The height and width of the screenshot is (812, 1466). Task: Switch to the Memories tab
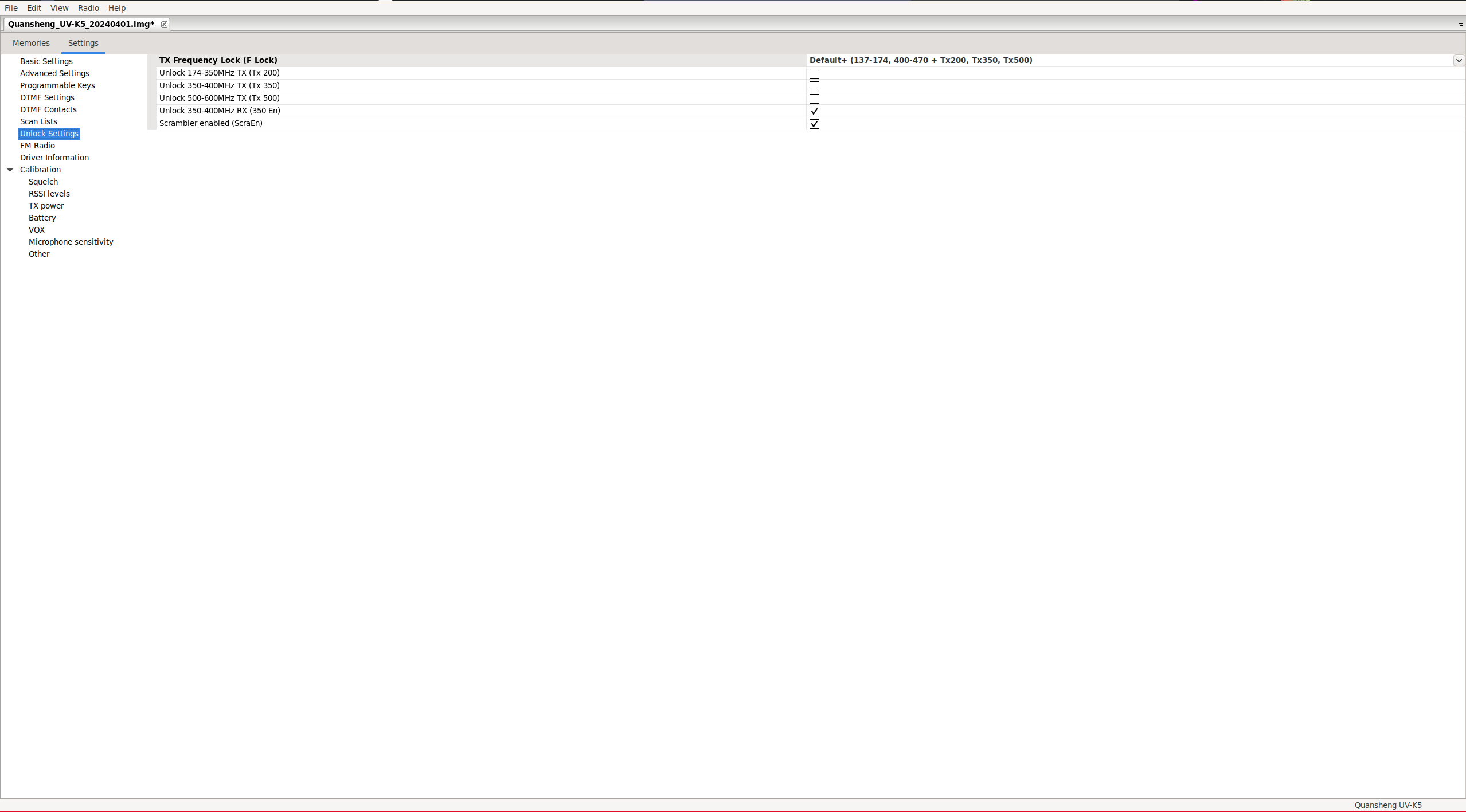point(31,43)
